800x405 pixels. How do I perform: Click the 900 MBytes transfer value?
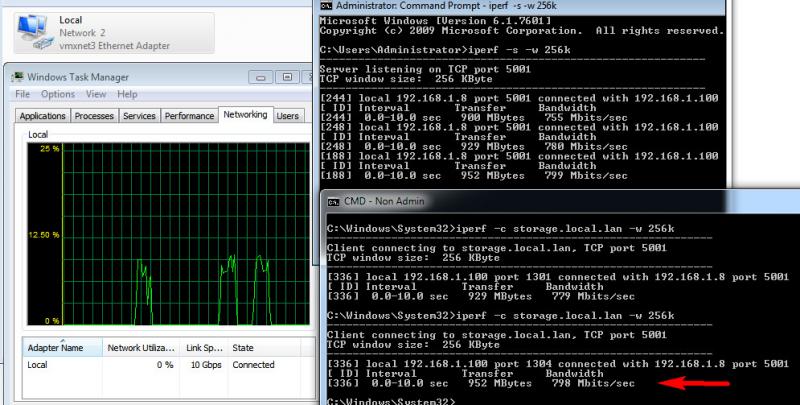[x=492, y=117]
